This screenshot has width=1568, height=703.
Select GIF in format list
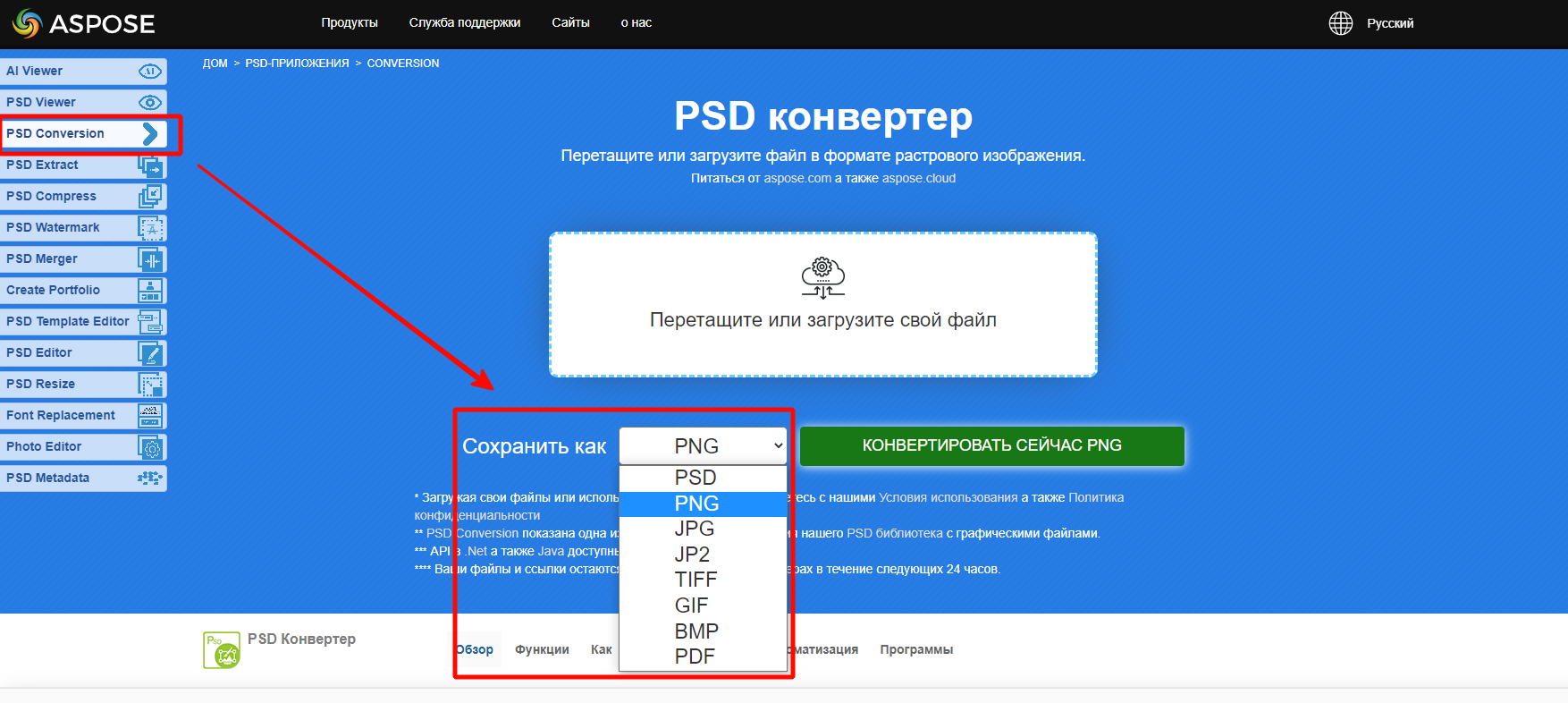703,606
